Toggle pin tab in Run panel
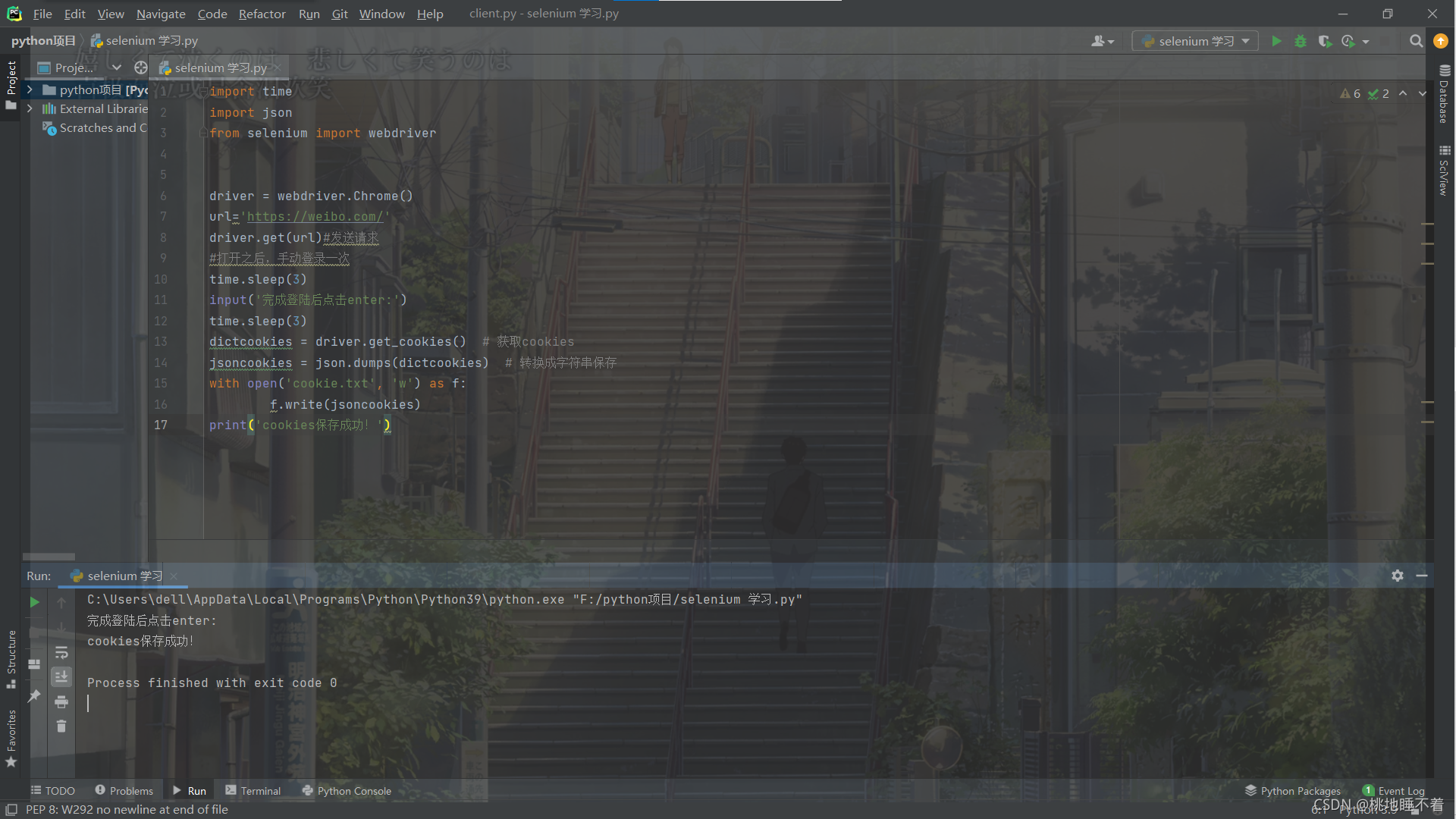Viewport: 1456px width, 819px height. pos(34,695)
